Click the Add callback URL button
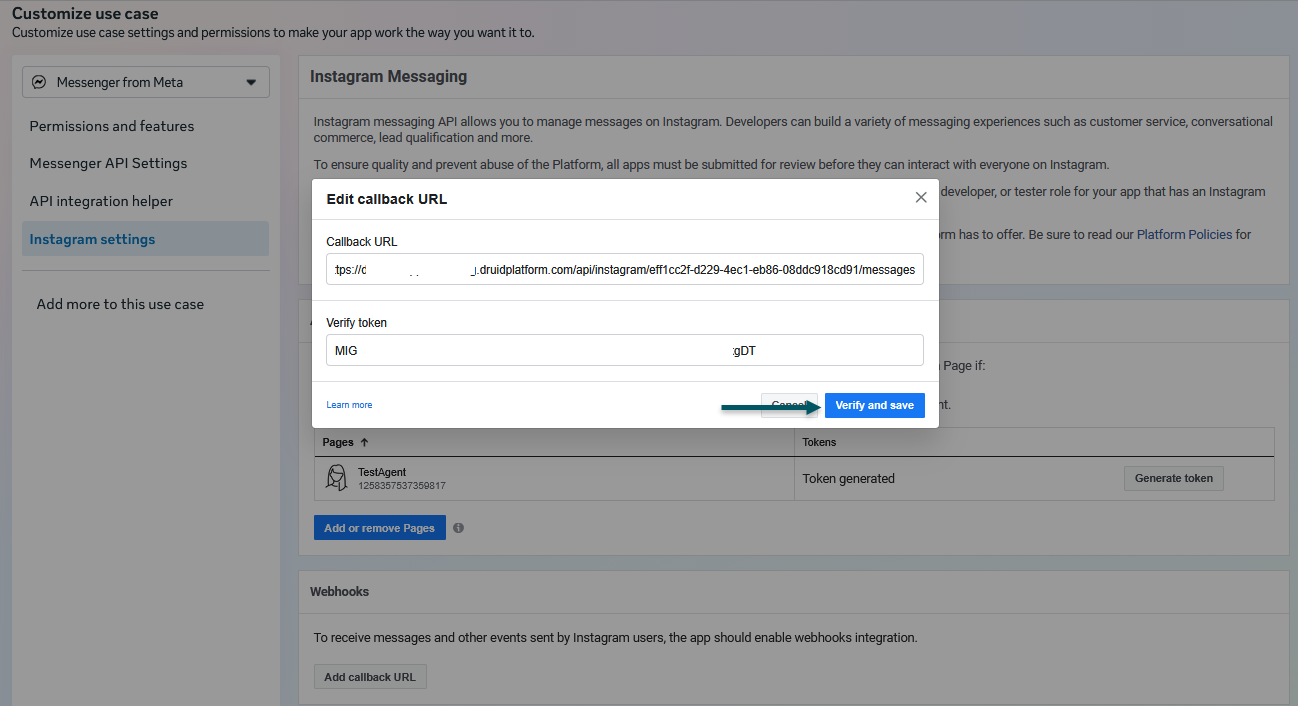1298x706 pixels. tap(370, 677)
